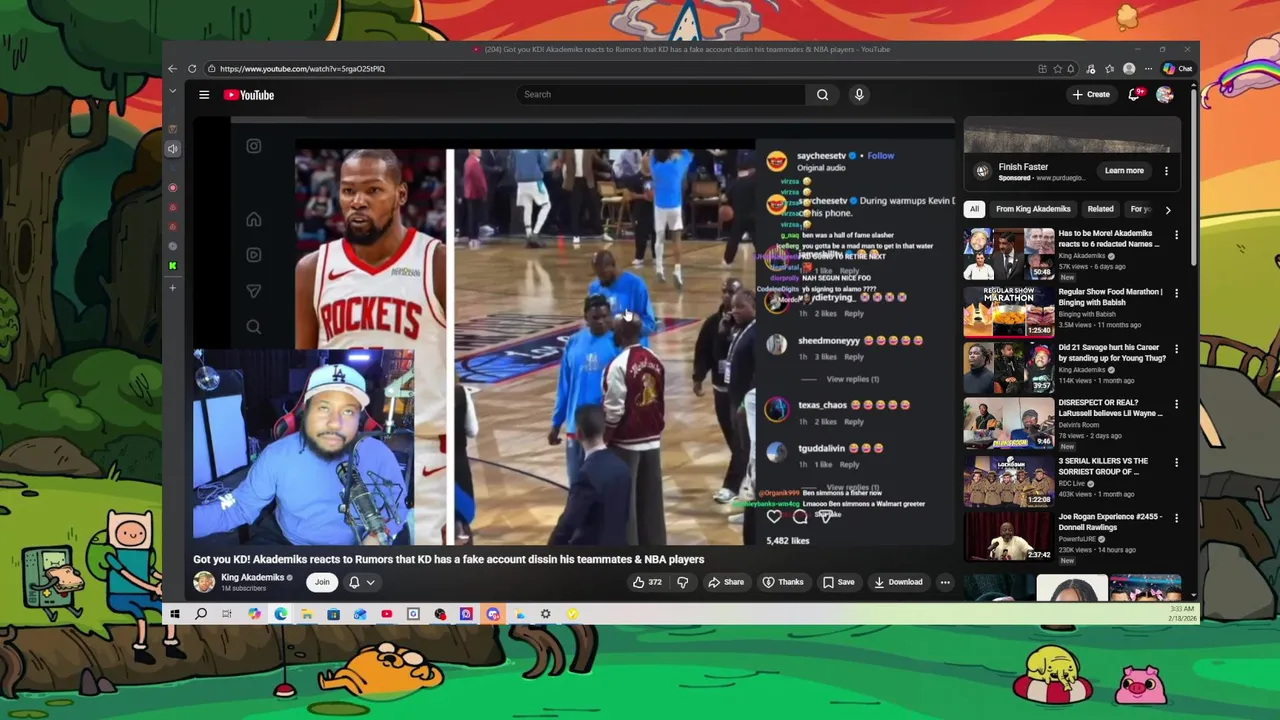Image resolution: width=1280 pixels, height=720 pixels.
Task: Click the King Akademiks channel avatar
Action: 204,582
